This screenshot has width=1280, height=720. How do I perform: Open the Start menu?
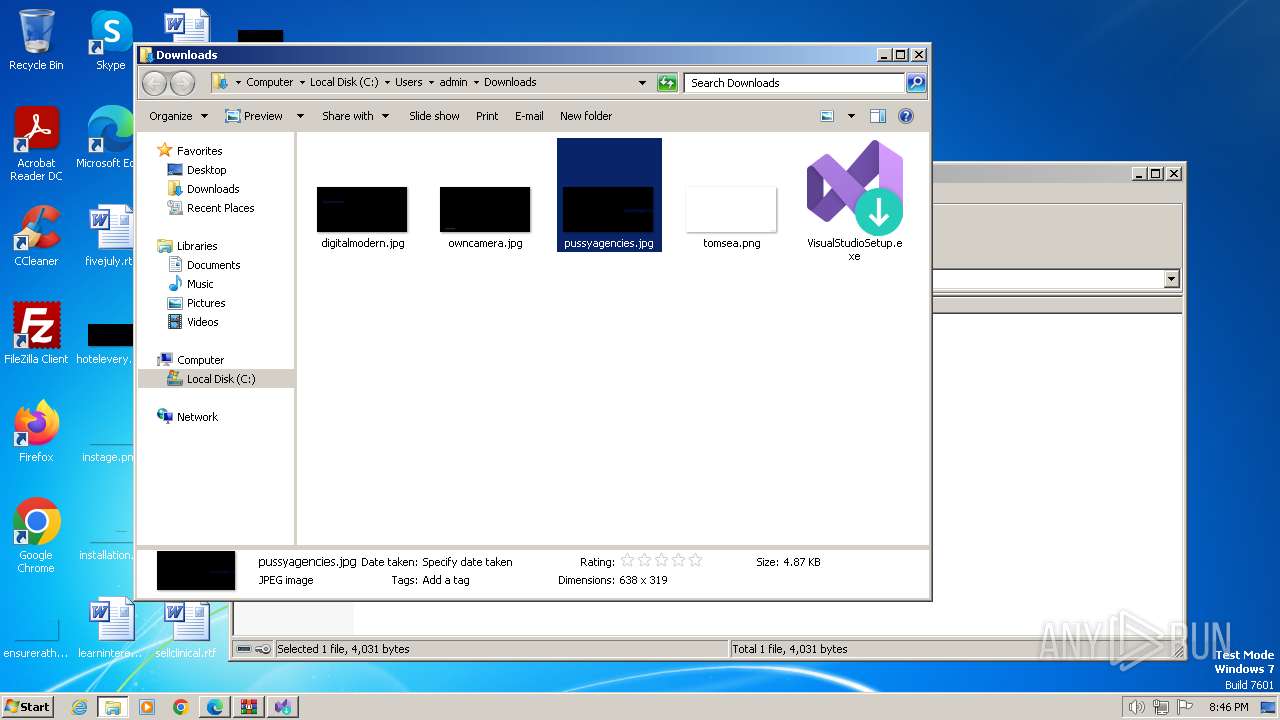point(28,707)
